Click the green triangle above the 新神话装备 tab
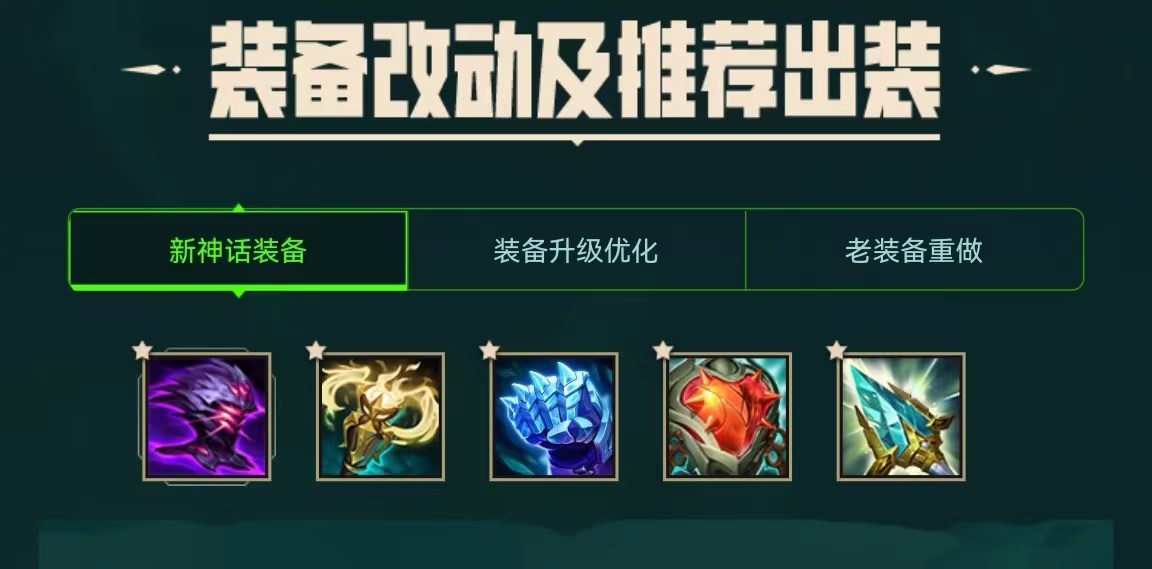Image resolution: width=1152 pixels, height=569 pixels. pos(238,207)
